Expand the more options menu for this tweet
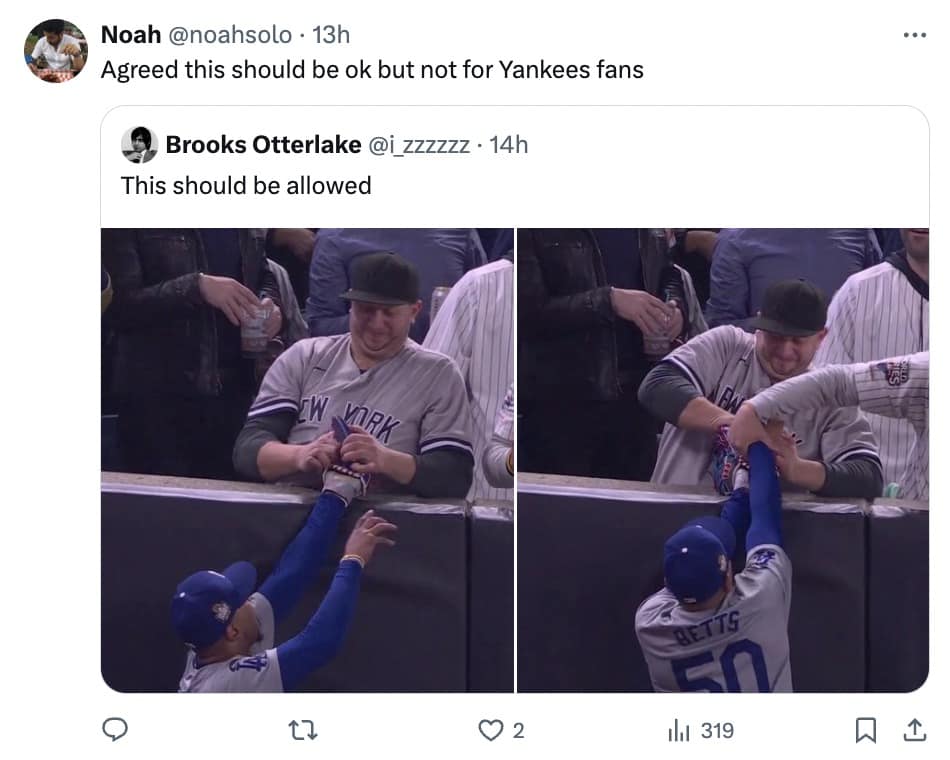 (x=913, y=33)
